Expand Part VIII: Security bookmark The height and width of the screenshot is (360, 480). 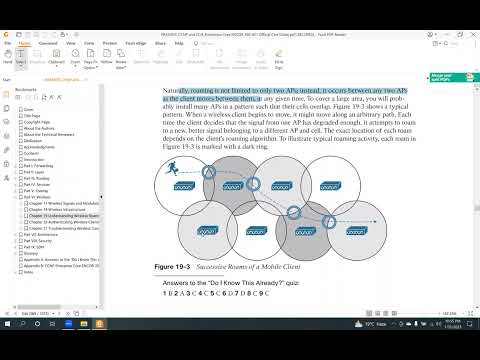[16, 241]
